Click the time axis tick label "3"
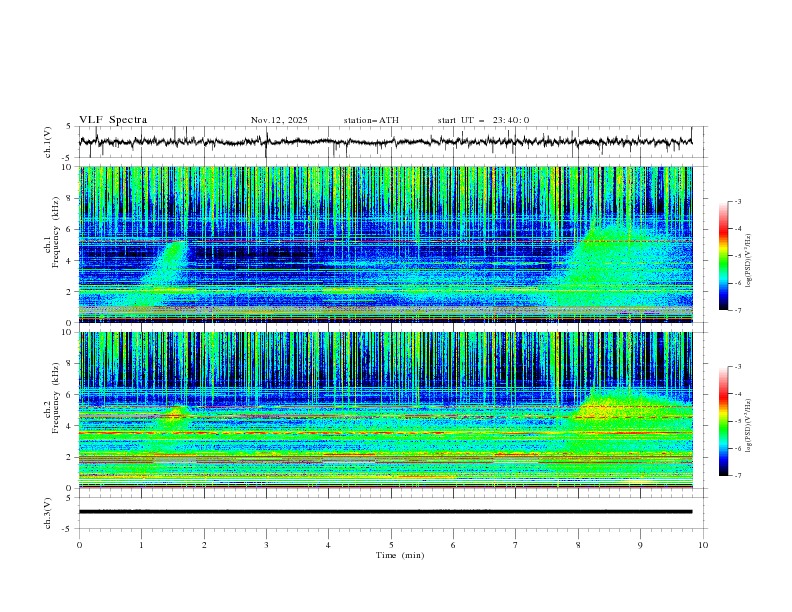792x612 pixels. 266,545
